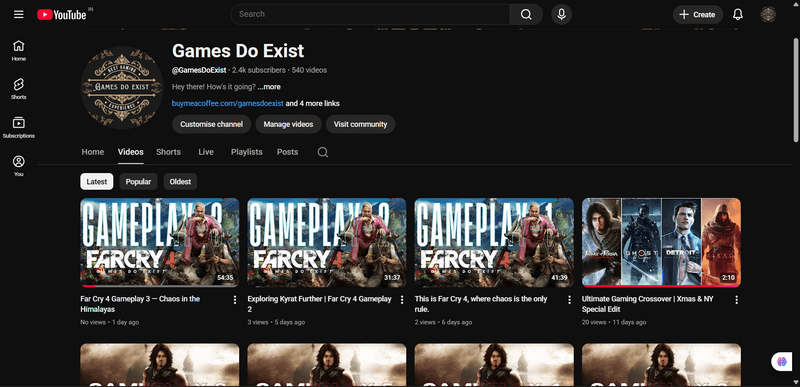Viewport: 800px width, 387px height.
Task: Open options for 'This is Far Cry 4' video
Action: pos(569,300)
